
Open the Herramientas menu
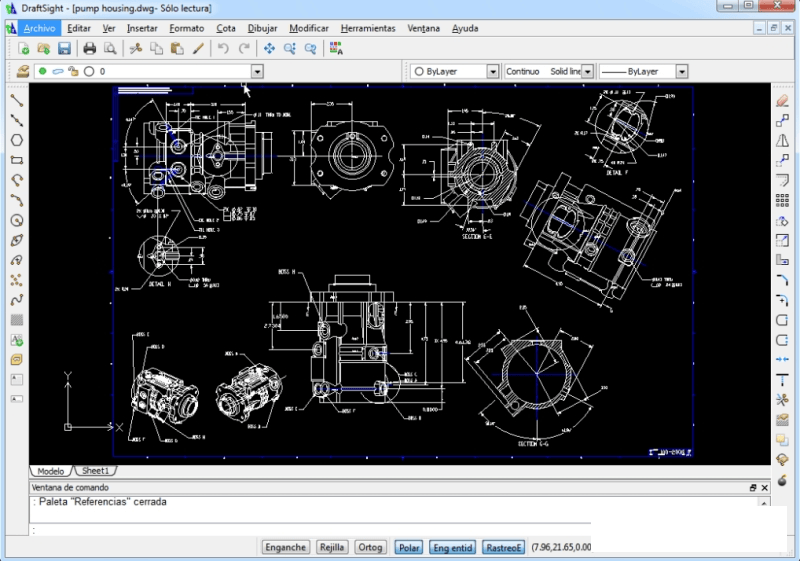pos(367,28)
